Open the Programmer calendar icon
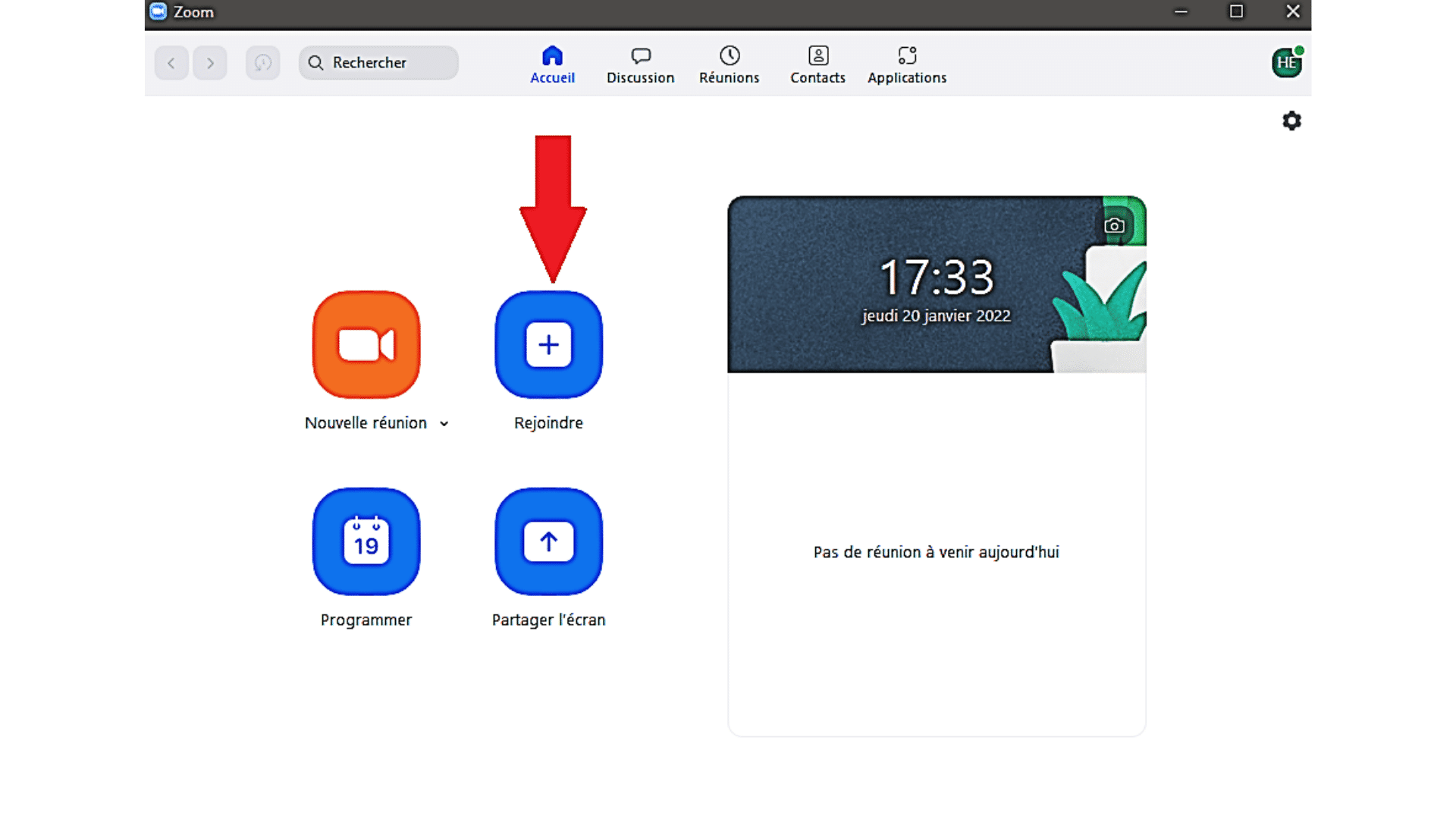Viewport: 1456px width, 819px height. [366, 541]
